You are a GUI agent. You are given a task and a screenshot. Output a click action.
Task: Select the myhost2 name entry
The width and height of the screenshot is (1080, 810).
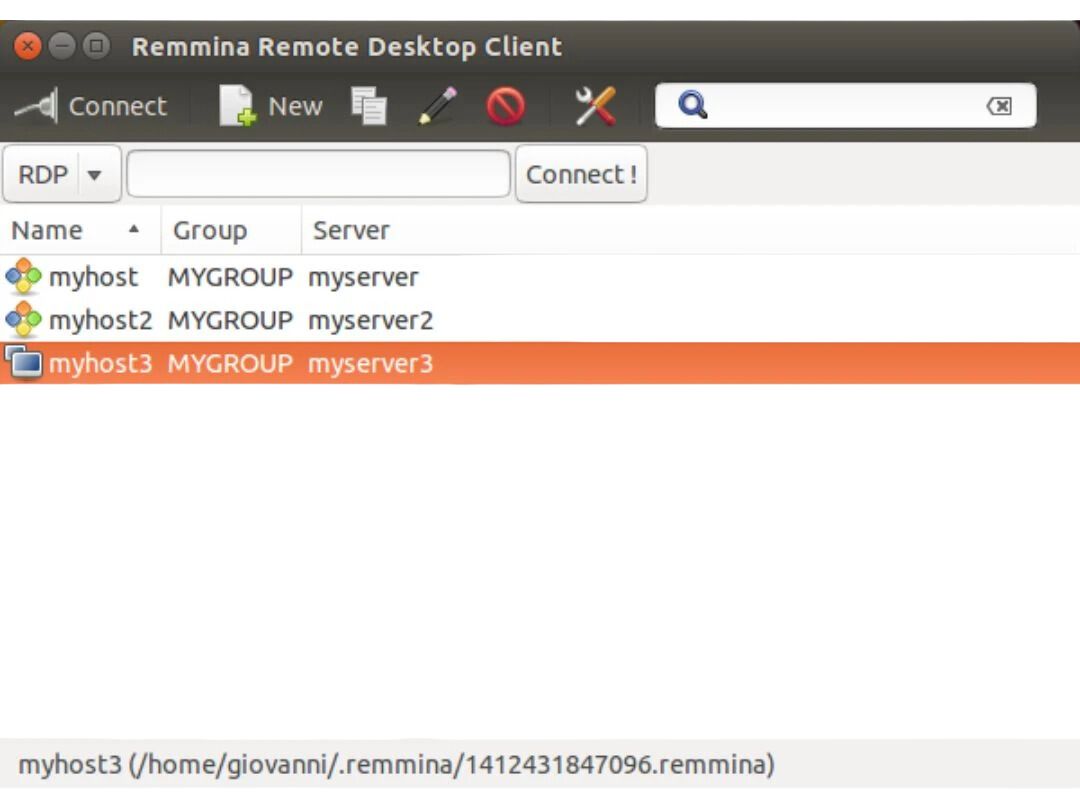tap(101, 320)
